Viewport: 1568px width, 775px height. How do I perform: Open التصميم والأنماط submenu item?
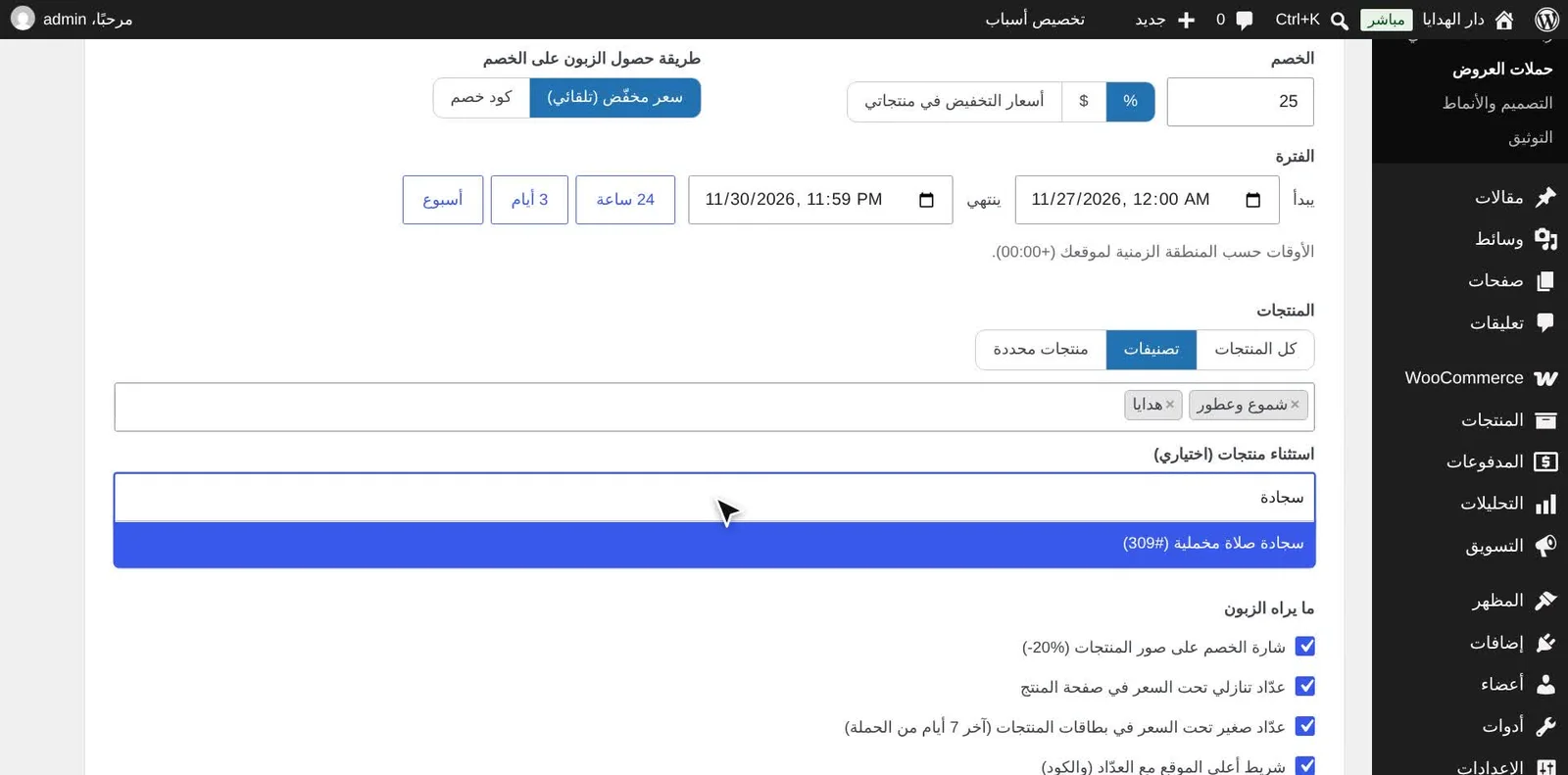click(x=1496, y=104)
